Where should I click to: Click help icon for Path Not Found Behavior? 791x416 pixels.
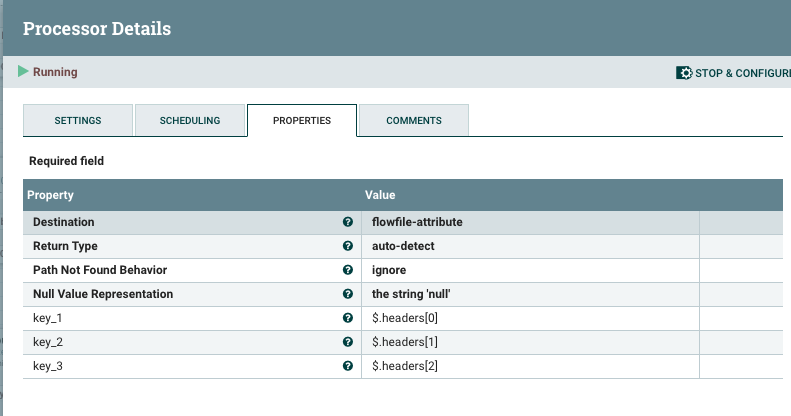coord(348,270)
